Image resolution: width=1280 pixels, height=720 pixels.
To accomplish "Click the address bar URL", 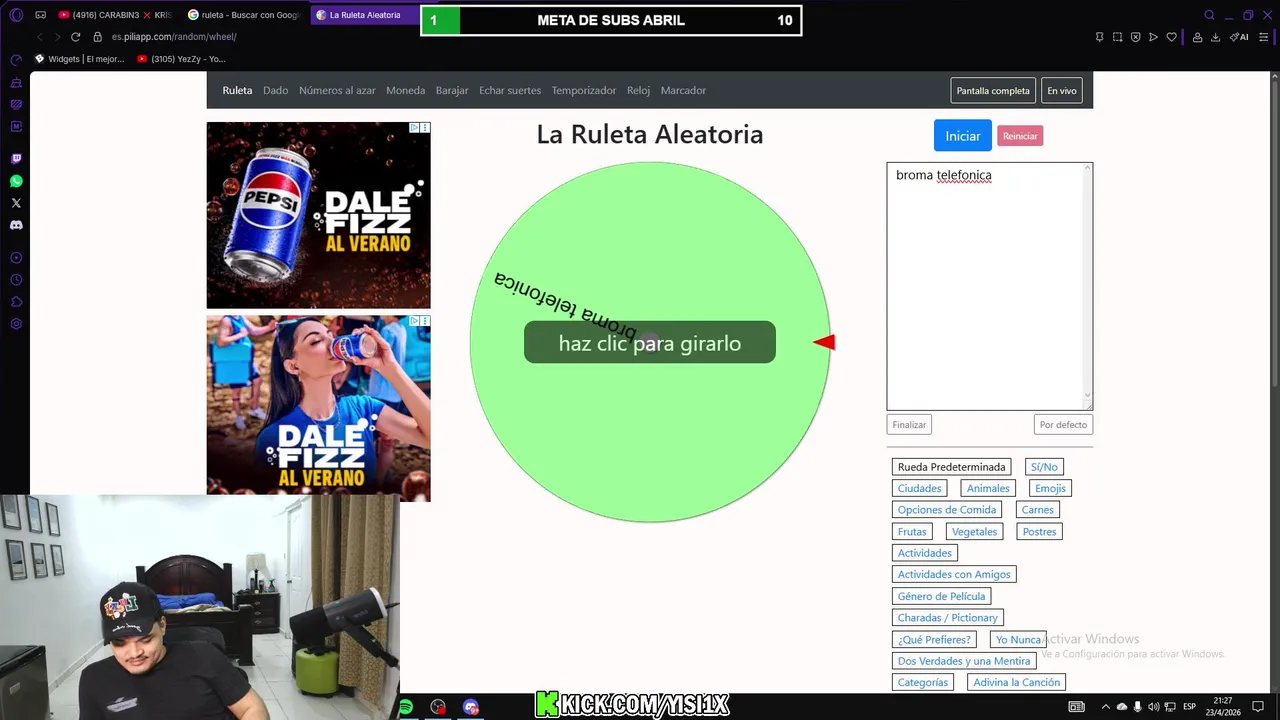I will pos(174,37).
